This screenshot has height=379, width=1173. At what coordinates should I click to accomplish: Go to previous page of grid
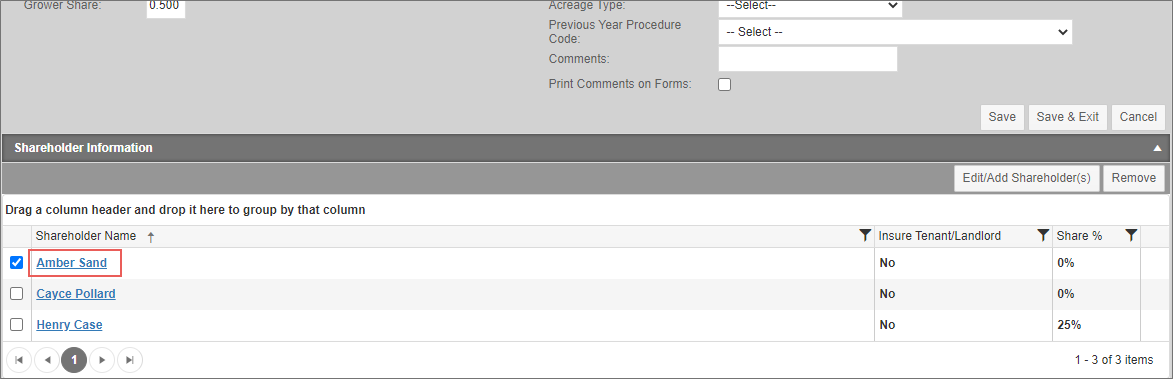coord(46,360)
